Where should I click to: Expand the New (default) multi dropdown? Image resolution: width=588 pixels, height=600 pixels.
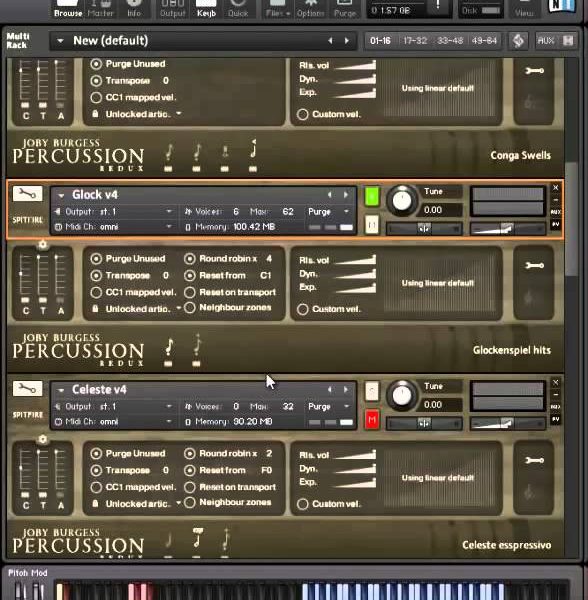click(x=60, y=41)
